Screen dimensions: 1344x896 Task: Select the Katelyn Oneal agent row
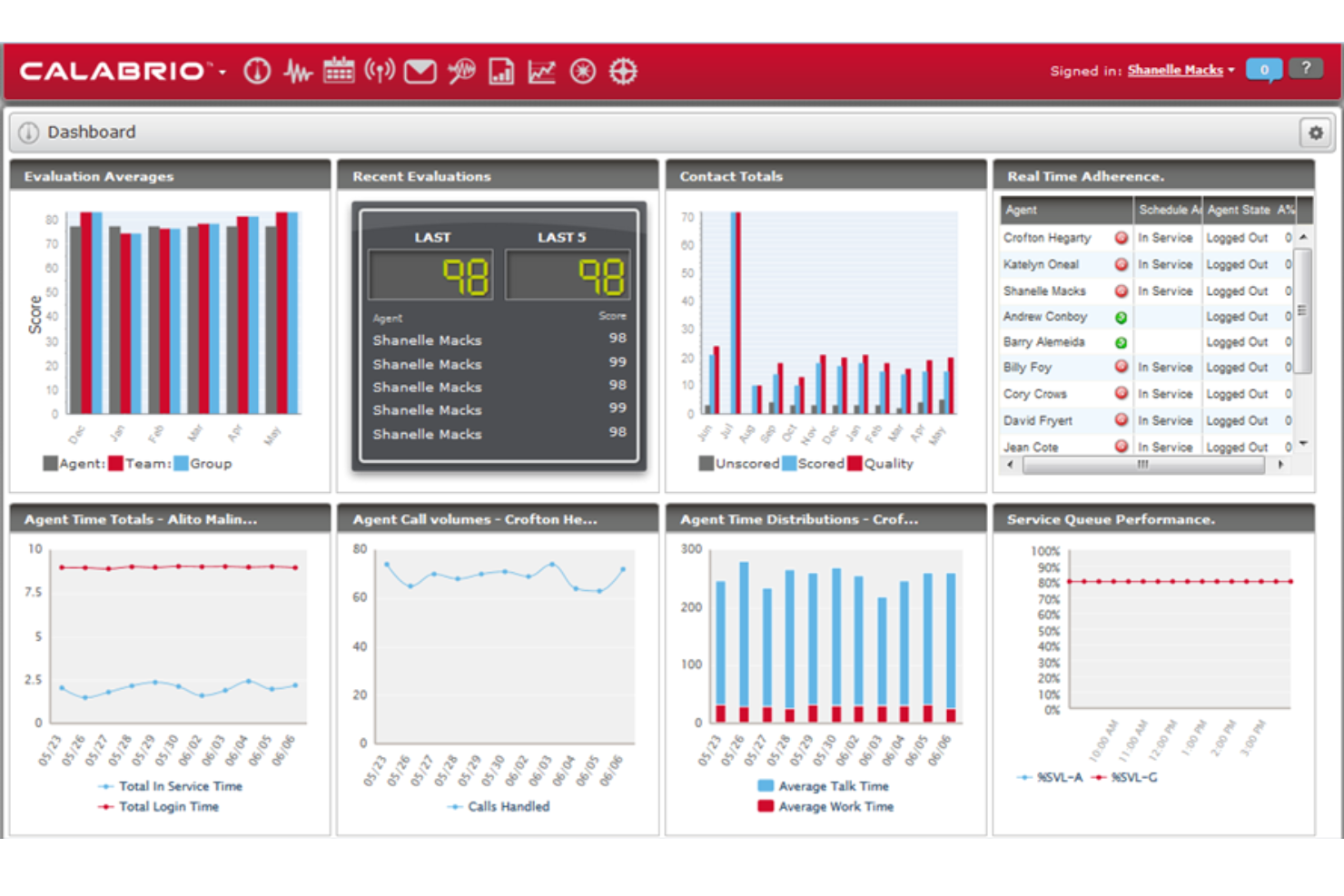coord(1147,264)
